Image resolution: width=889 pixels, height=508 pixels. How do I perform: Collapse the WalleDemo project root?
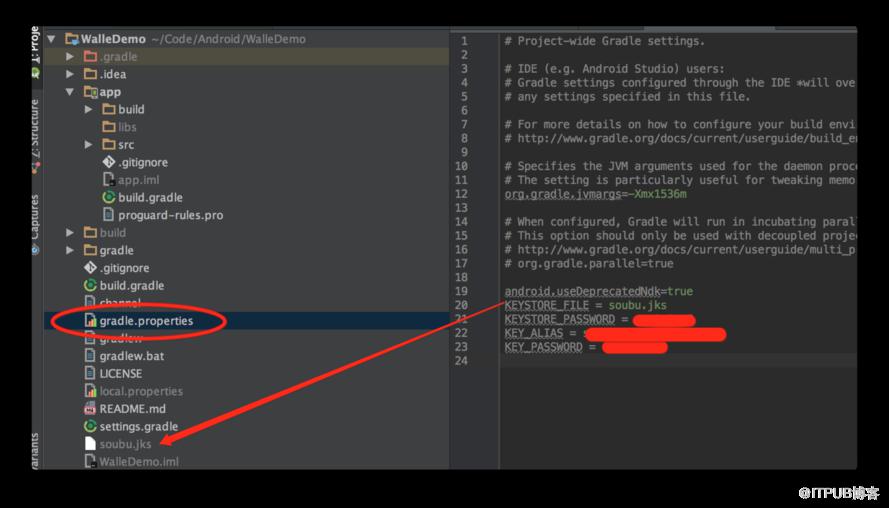point(52,39)
